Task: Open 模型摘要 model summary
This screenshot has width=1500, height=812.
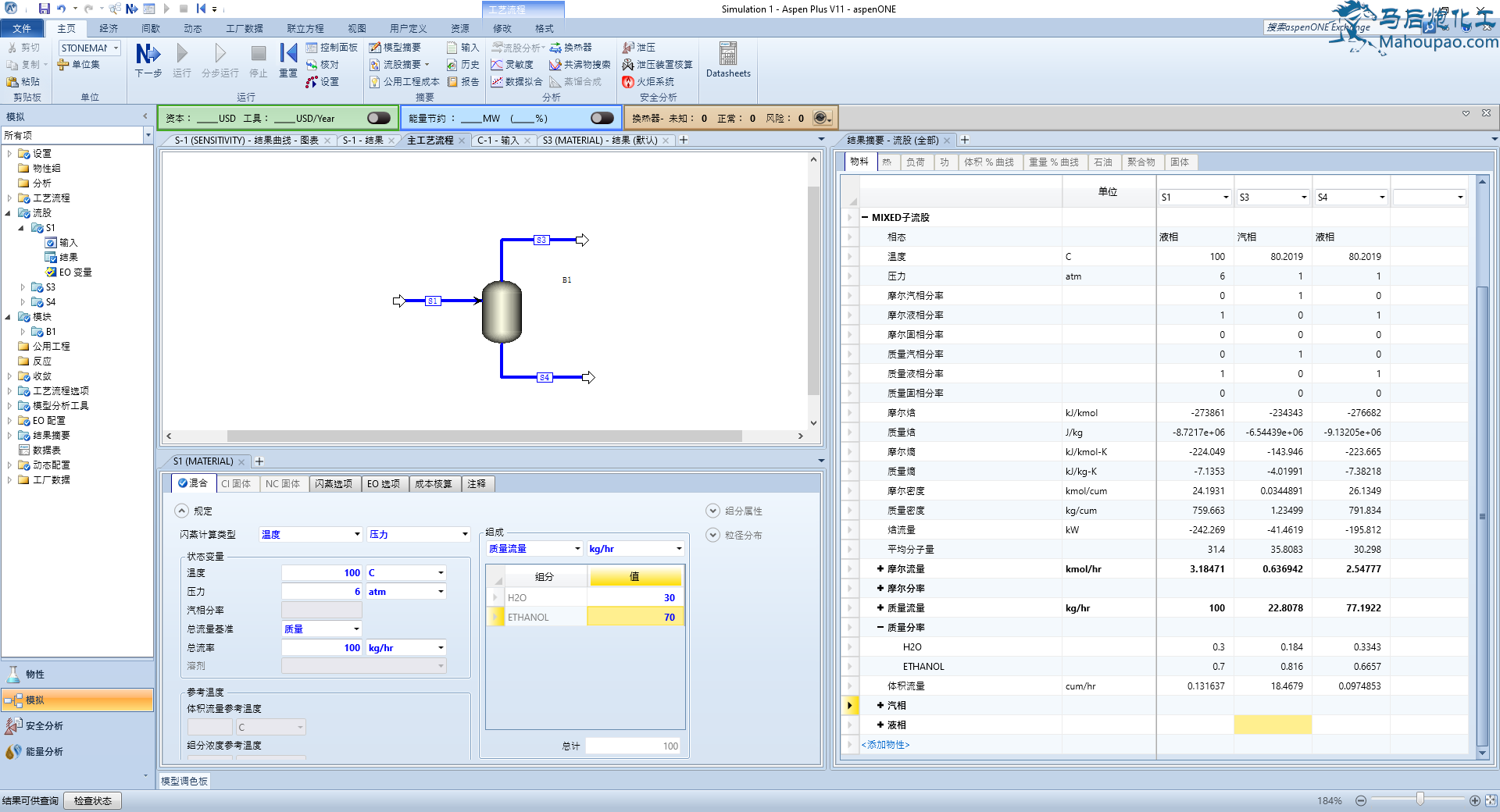Action: pos(395,48)
